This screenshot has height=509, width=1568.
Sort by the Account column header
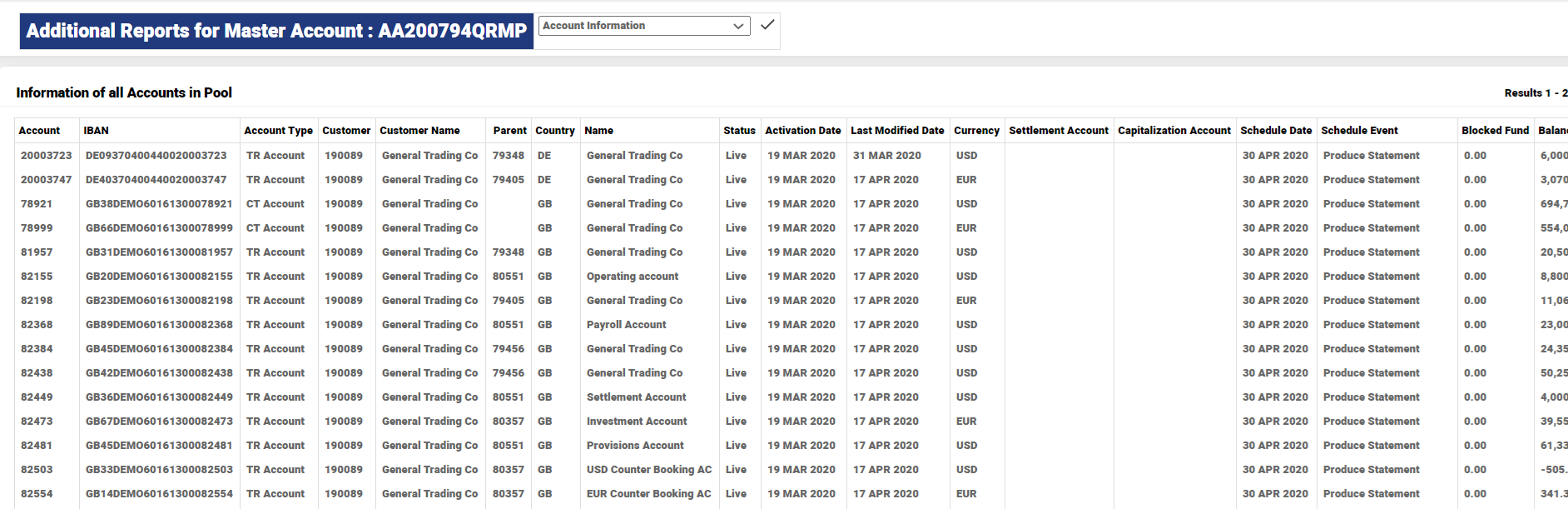click(x=39, y=131)
